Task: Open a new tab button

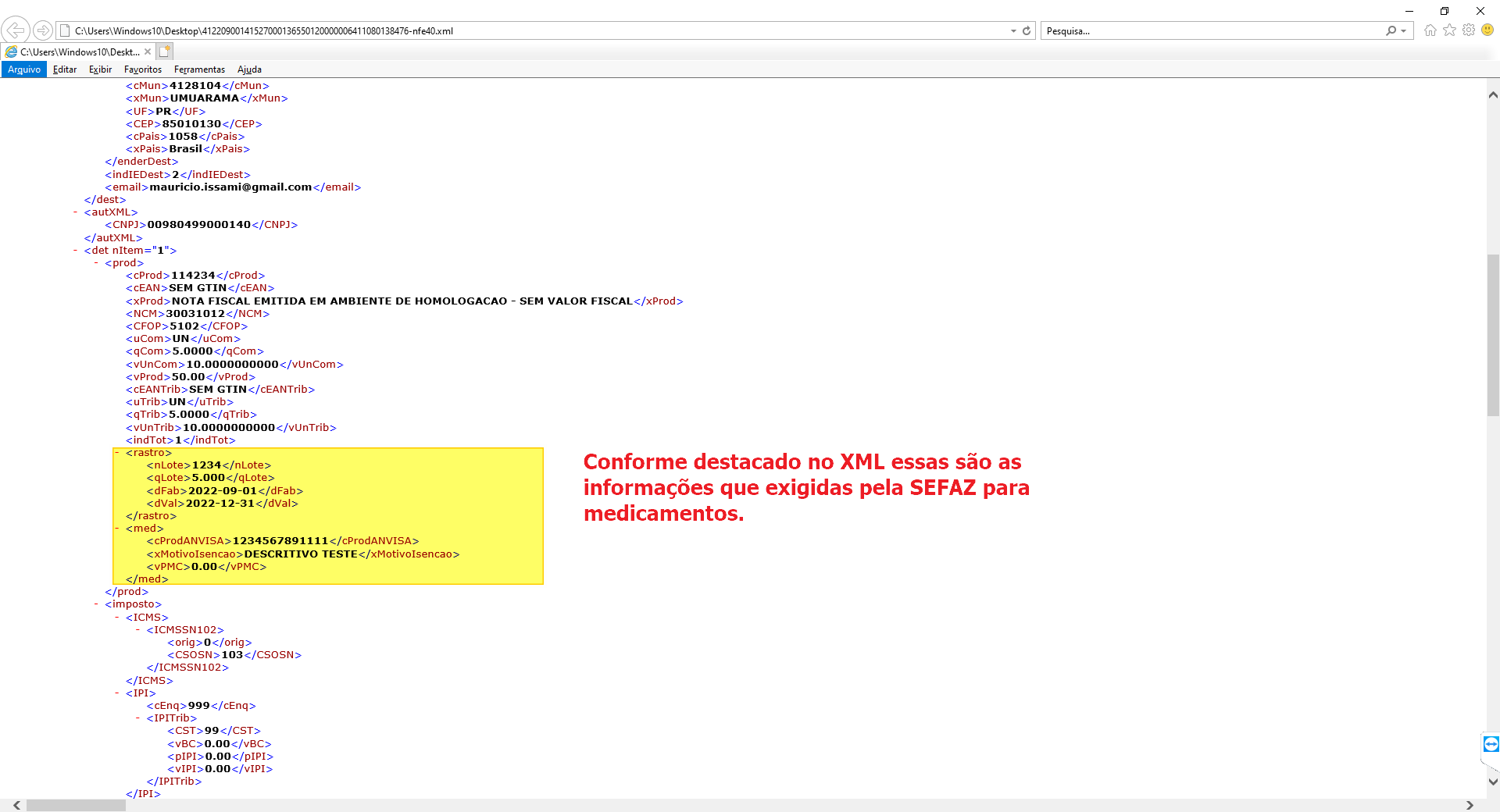Action: pos(164,52)
